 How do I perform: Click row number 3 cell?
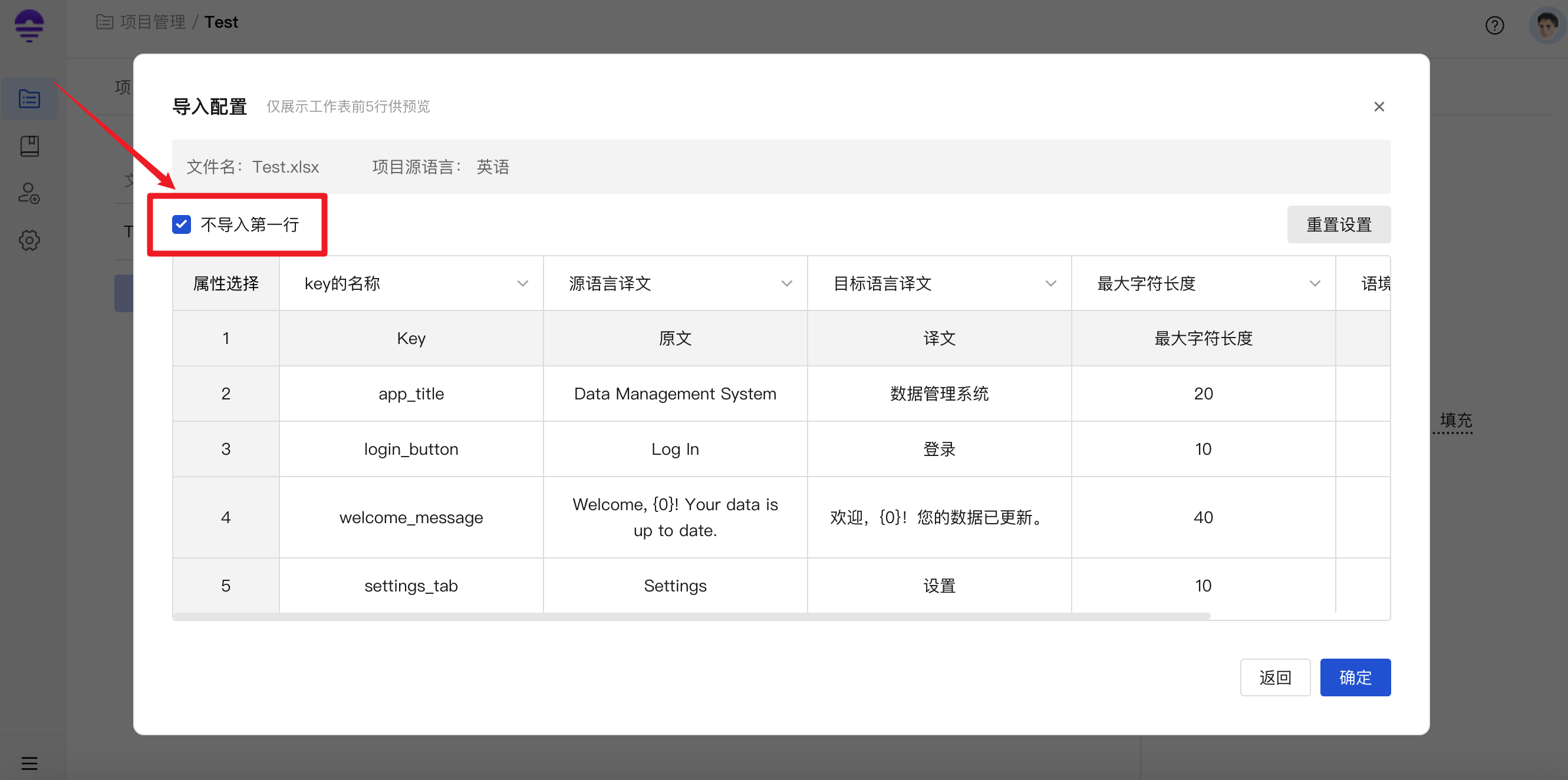coord(226,449)
